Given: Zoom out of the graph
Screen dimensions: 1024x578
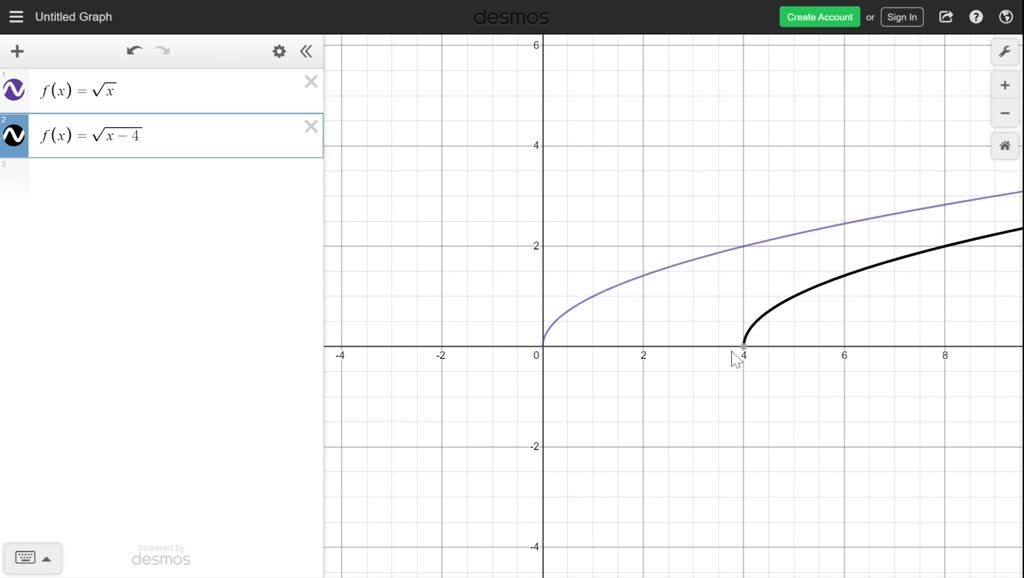Looking at the screenshot, I should 1005,114.
